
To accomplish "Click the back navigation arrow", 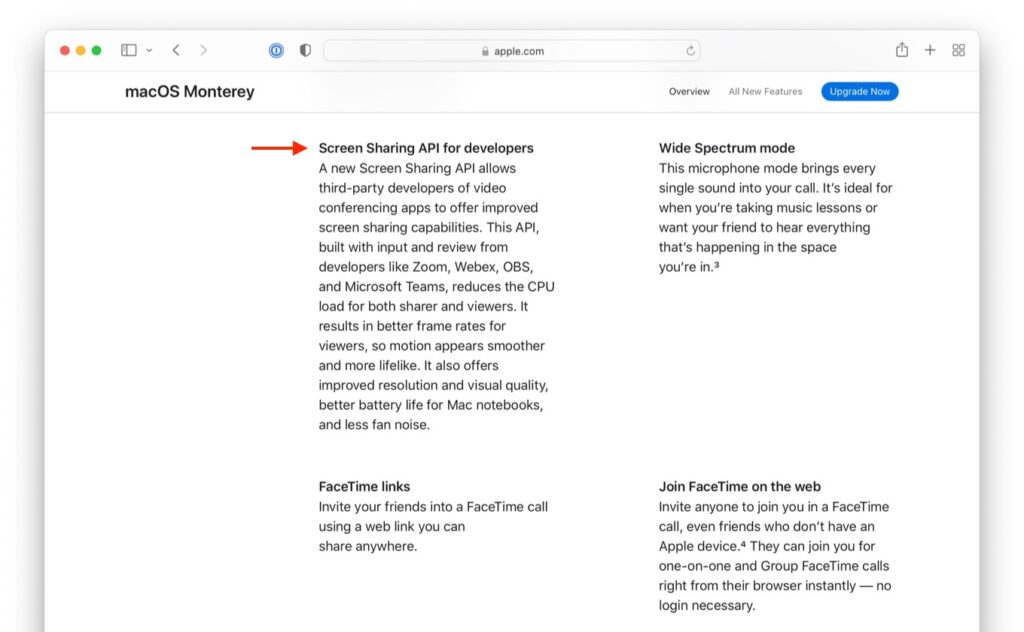I will 176,49.
